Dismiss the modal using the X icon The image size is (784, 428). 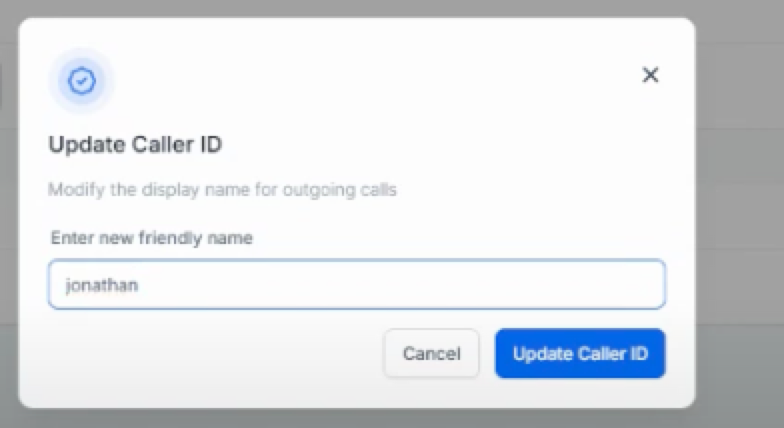pos(650,75)
